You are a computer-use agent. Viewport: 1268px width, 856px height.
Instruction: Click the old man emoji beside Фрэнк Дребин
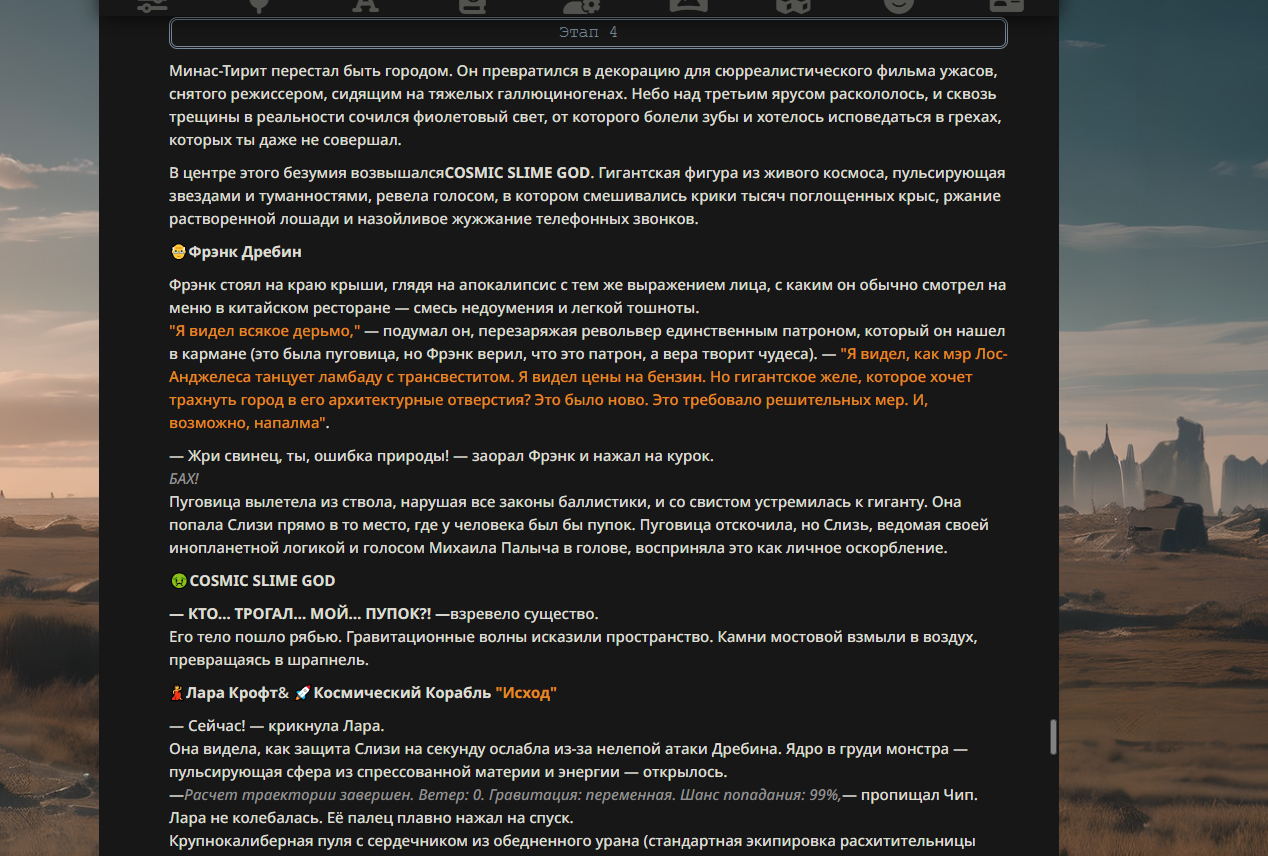(x=178, y=252)
